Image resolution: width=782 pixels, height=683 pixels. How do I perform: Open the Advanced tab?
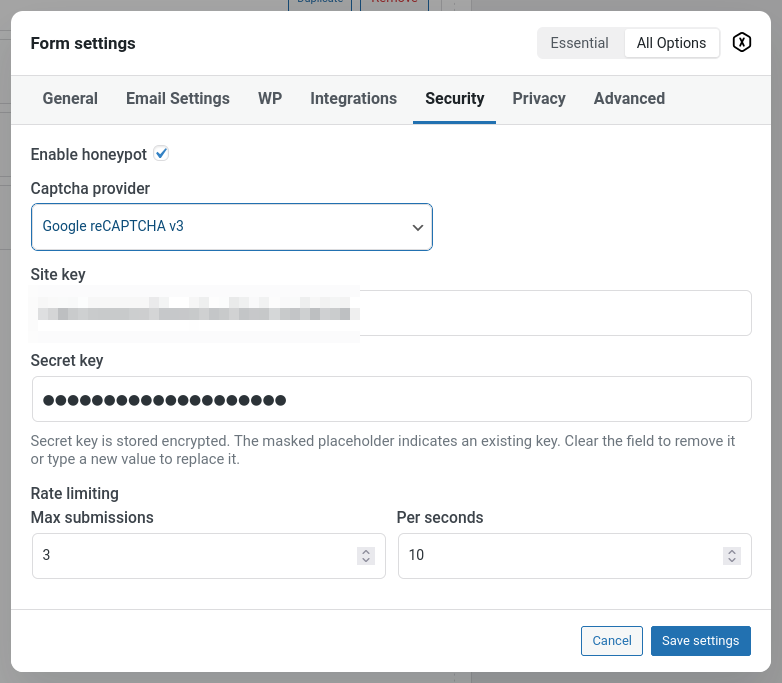(629, 98)
